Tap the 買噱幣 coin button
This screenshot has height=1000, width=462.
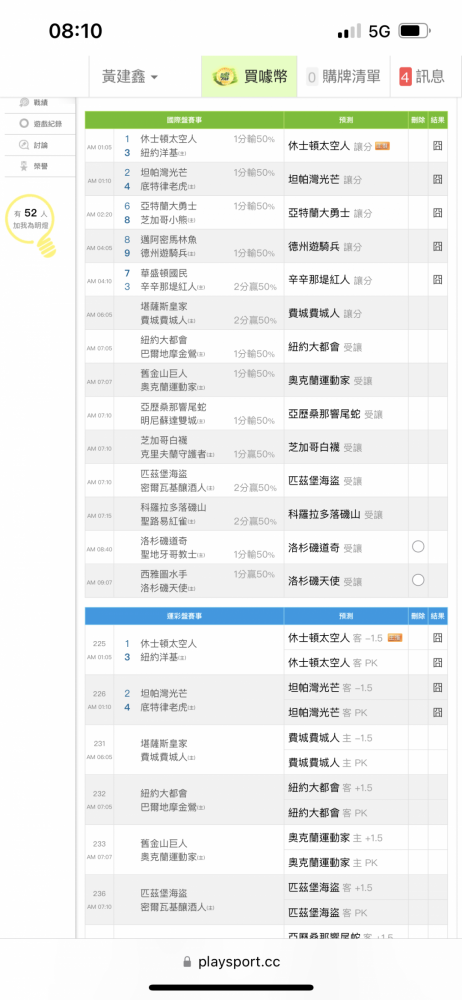click(x=250, y=77)
